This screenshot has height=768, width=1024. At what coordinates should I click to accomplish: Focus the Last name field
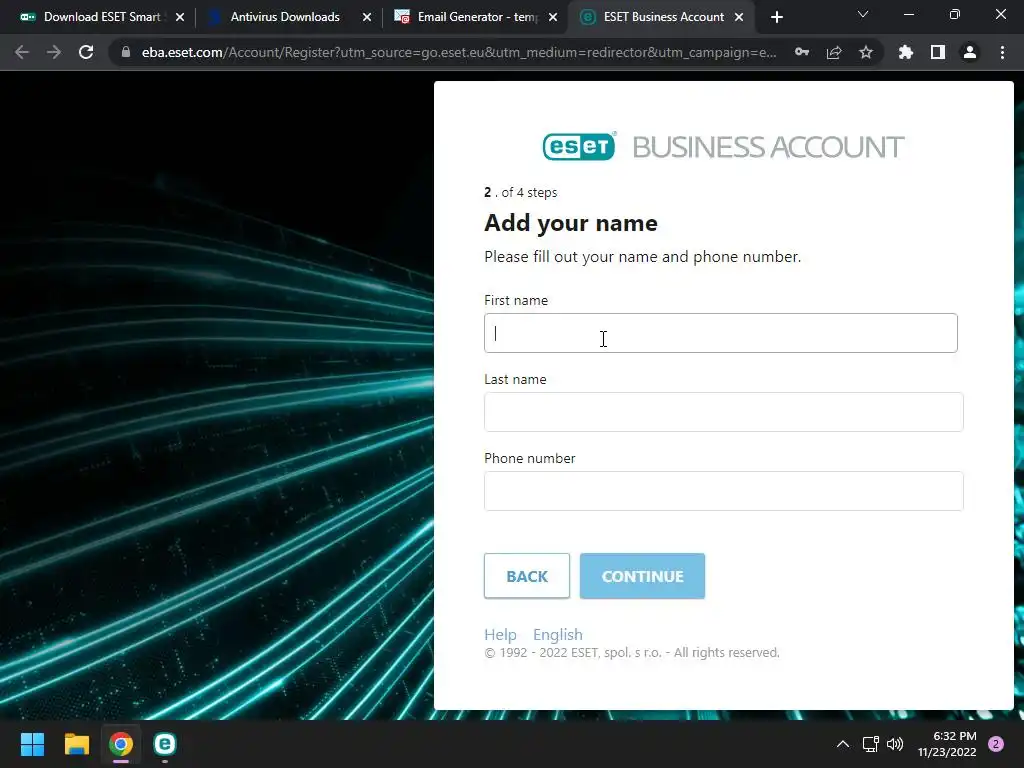pyautogui.click(x=723, y=412)
